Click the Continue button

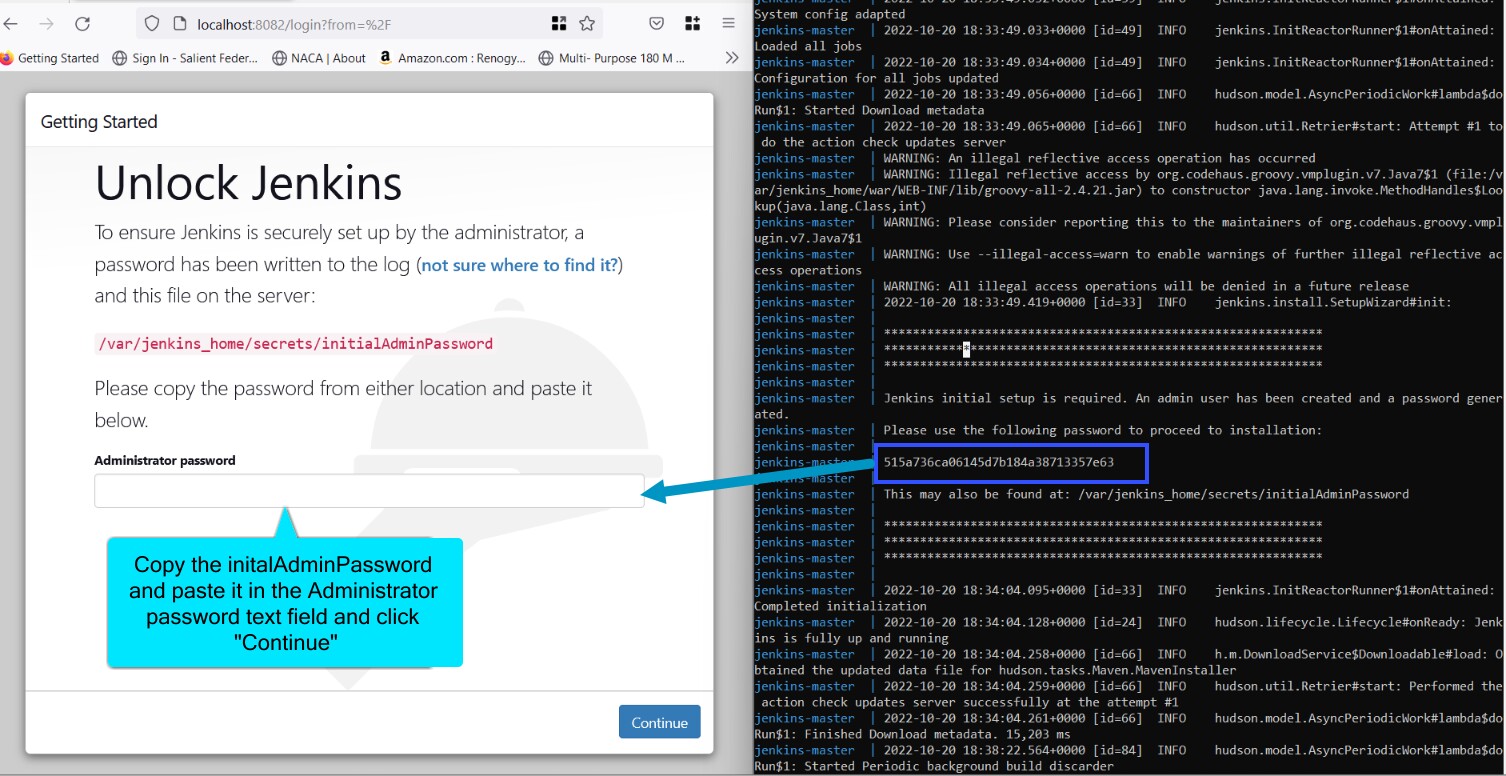pyautogui.click(x=659, y=722)
